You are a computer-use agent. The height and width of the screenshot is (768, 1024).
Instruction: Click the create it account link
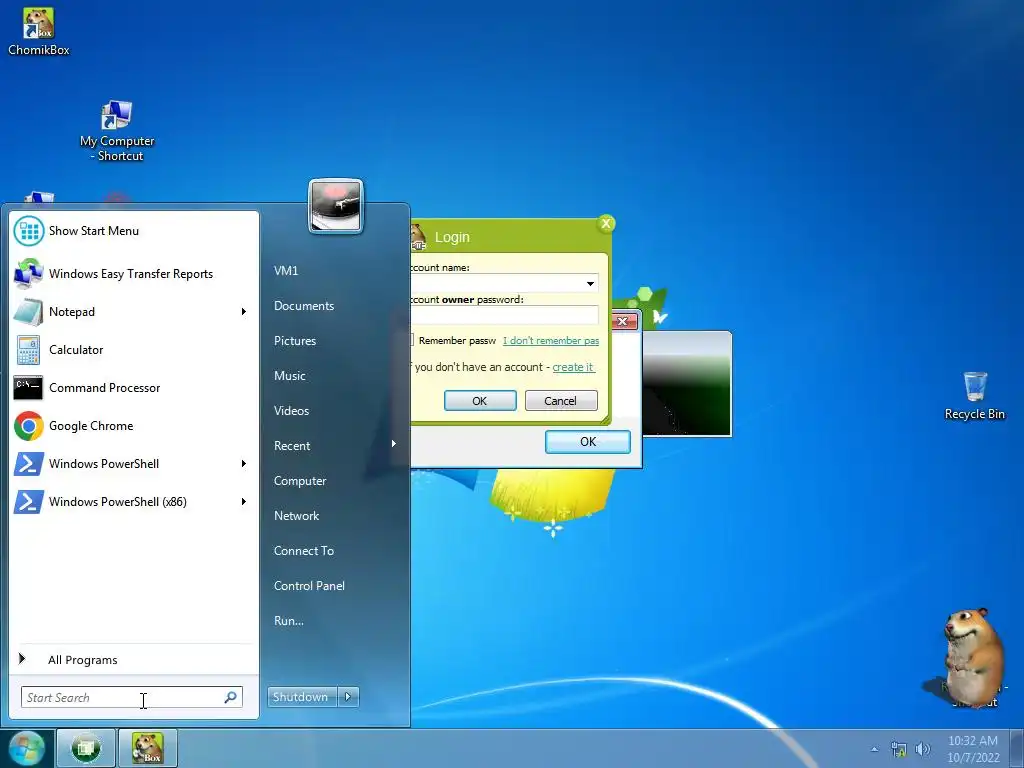(x=573, y=367)
